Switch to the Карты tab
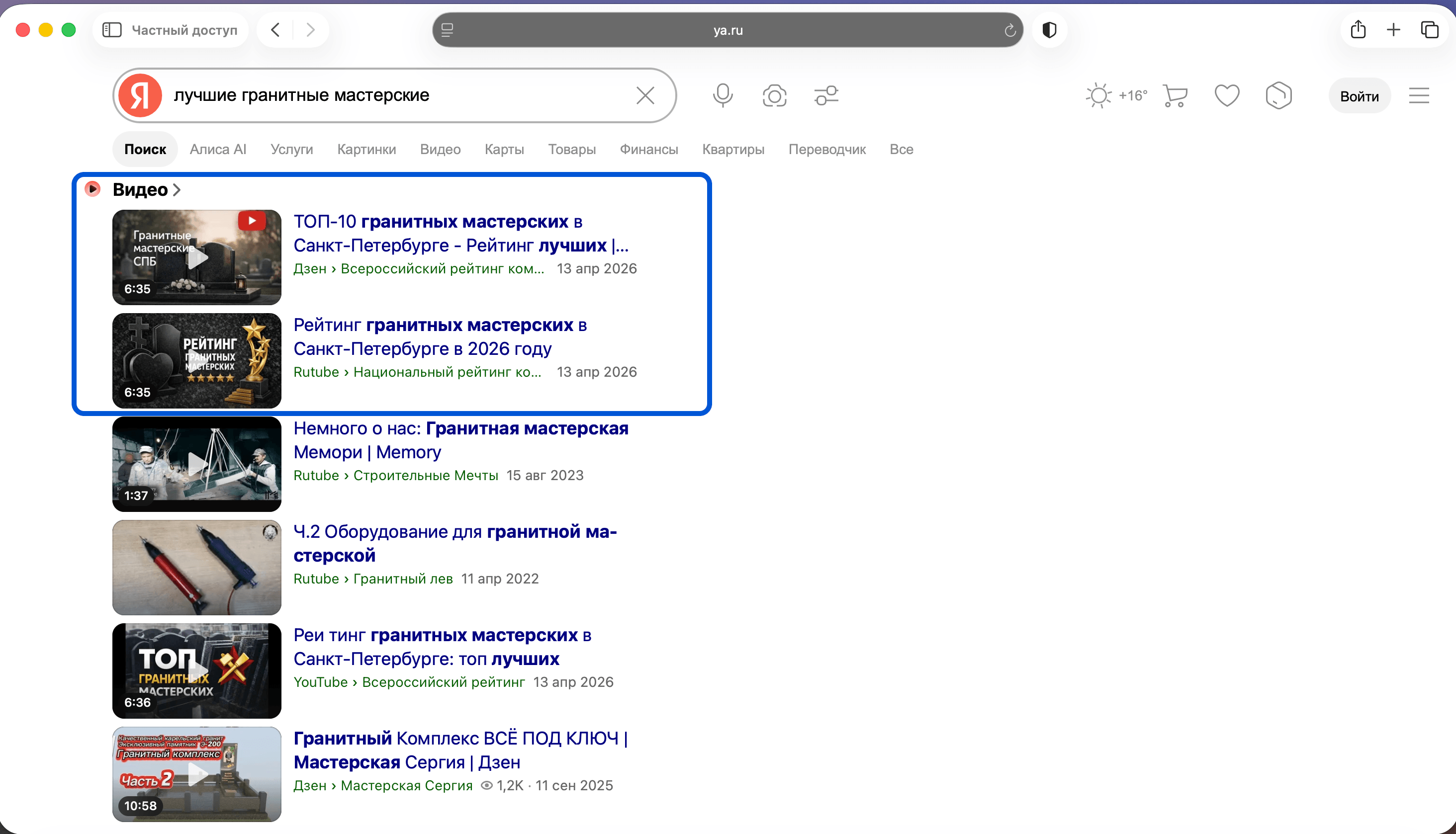This screenshot has width=1456, height=834. [504, 149]
